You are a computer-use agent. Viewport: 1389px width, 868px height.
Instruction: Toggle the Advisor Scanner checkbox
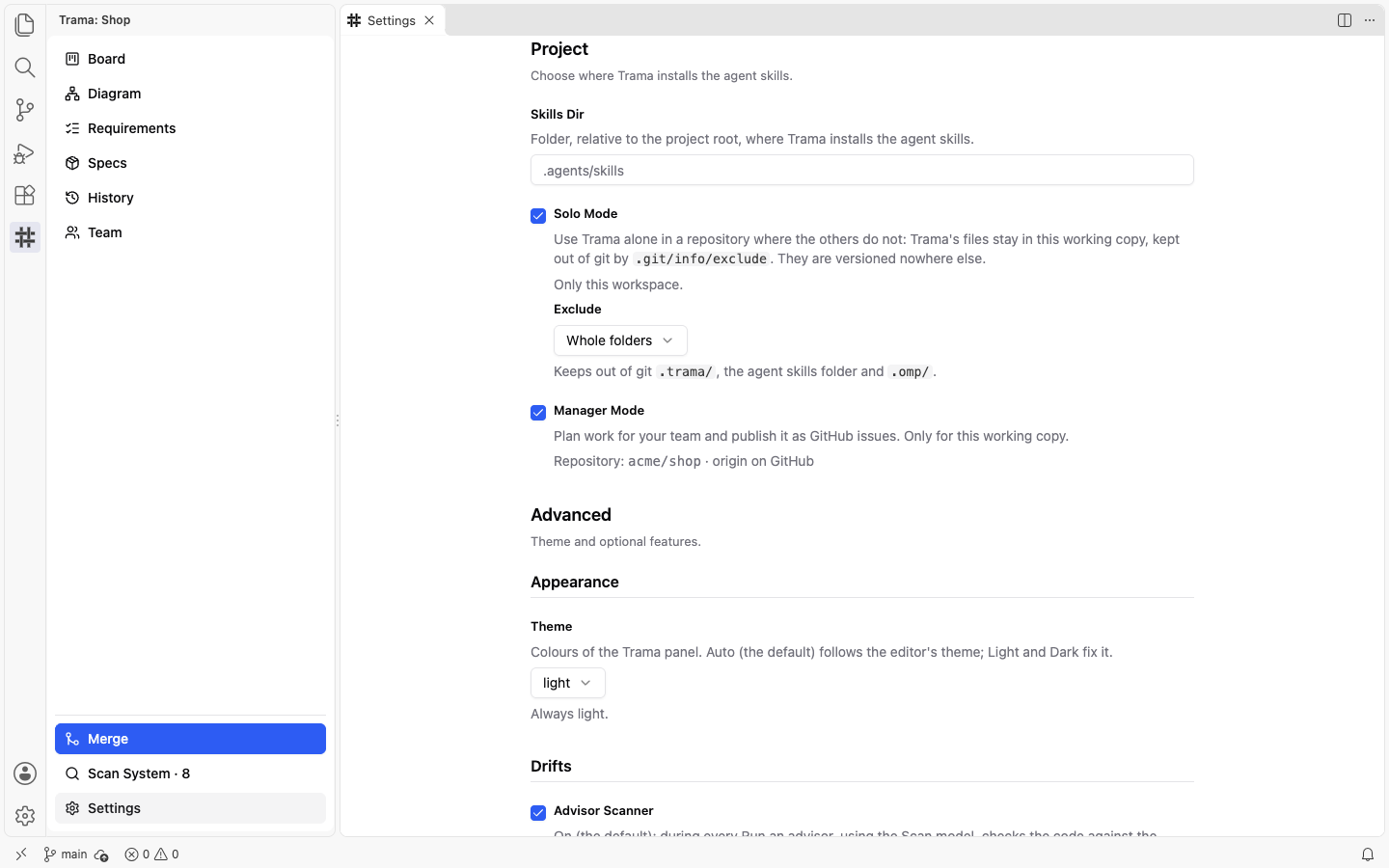[538, 812]
